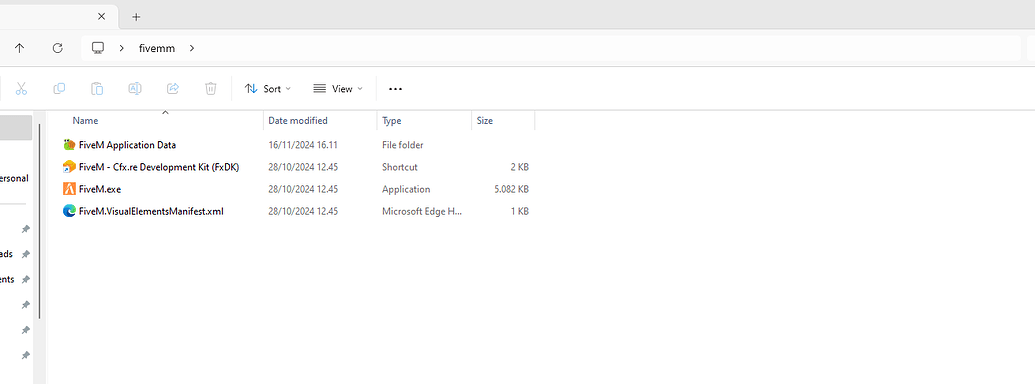
Task: Refresh the current folder view
Action: [x=57, y=48]
